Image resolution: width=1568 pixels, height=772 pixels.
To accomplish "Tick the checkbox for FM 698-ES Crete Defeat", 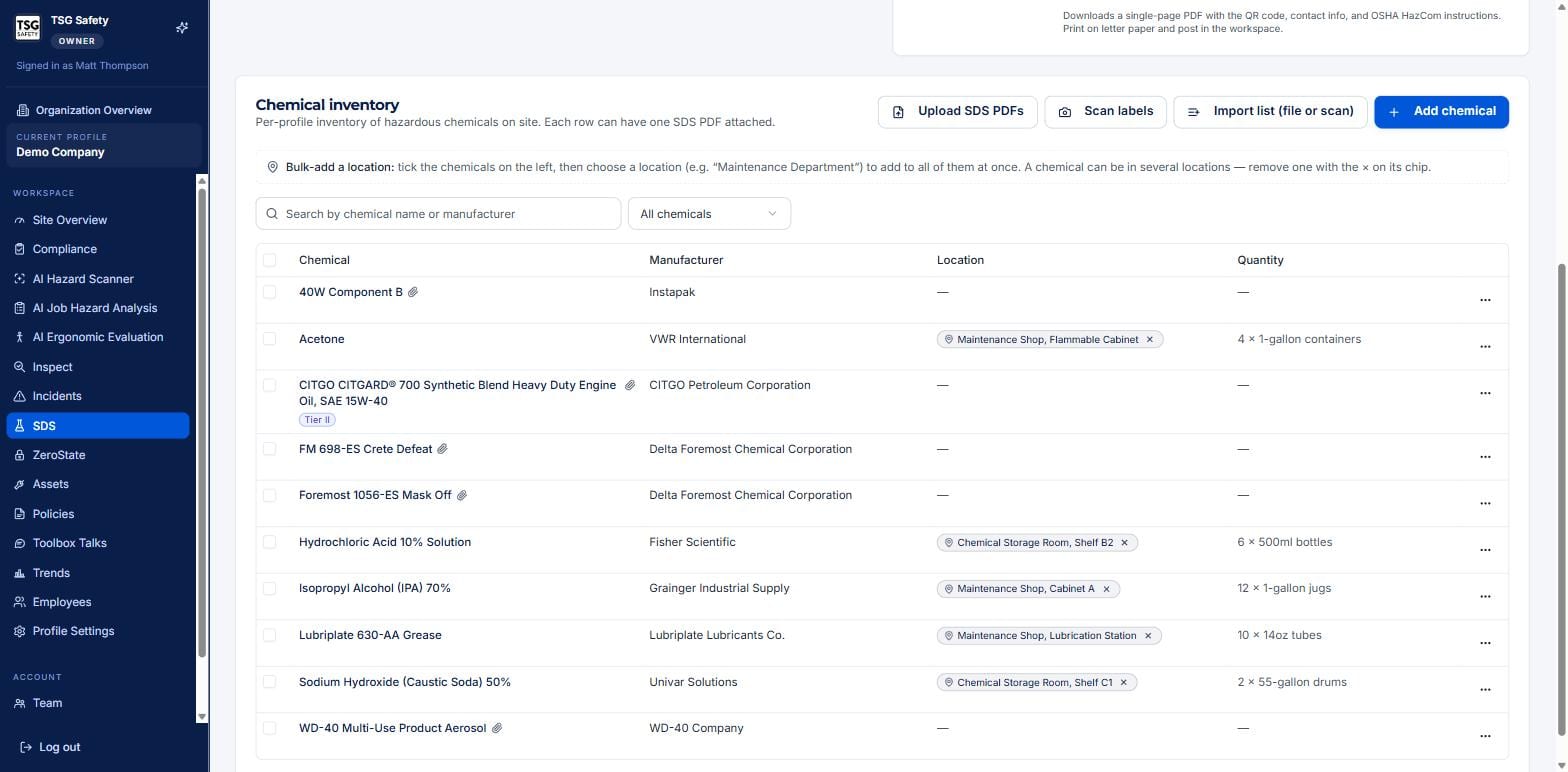I will click(269, 449).
